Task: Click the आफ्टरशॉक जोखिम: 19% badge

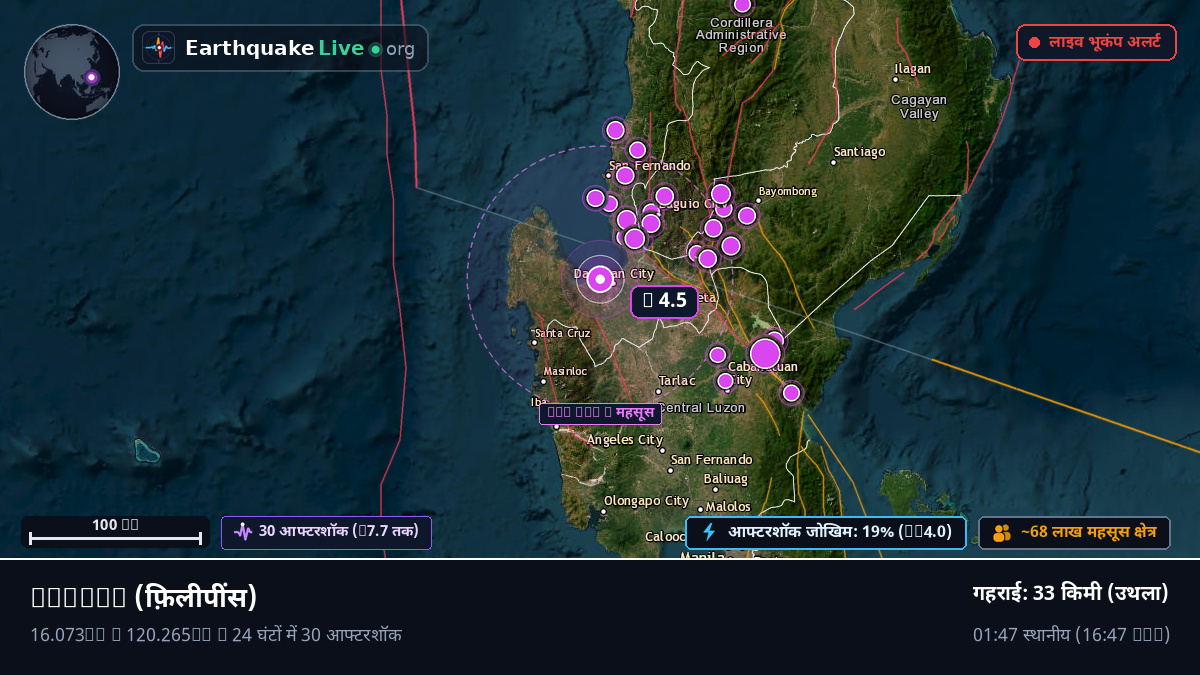Action: click(x=826, y=532)
